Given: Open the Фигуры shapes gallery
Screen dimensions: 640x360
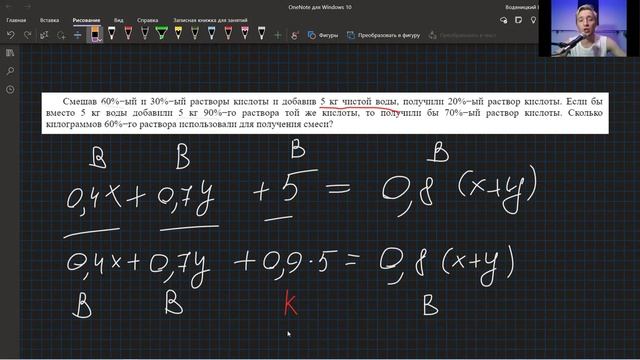Looking at the screenshot, I should pyautogui.click(x=322, y=36).
